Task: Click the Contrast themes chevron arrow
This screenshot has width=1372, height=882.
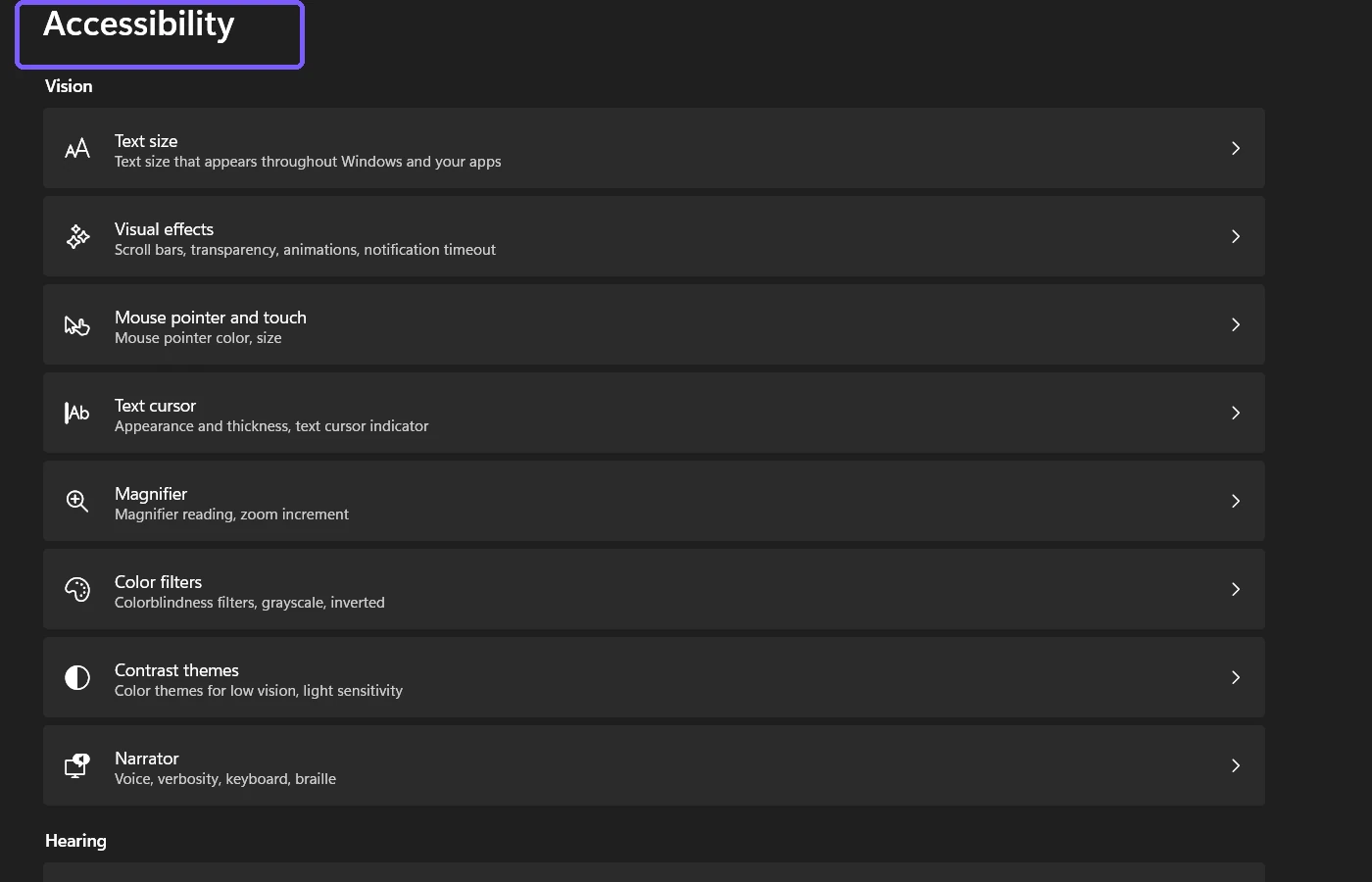Action: [1236, 677]
